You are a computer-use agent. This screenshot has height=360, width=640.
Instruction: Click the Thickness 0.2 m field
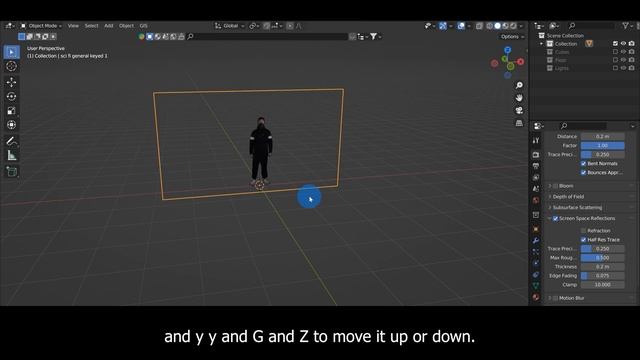602,267
